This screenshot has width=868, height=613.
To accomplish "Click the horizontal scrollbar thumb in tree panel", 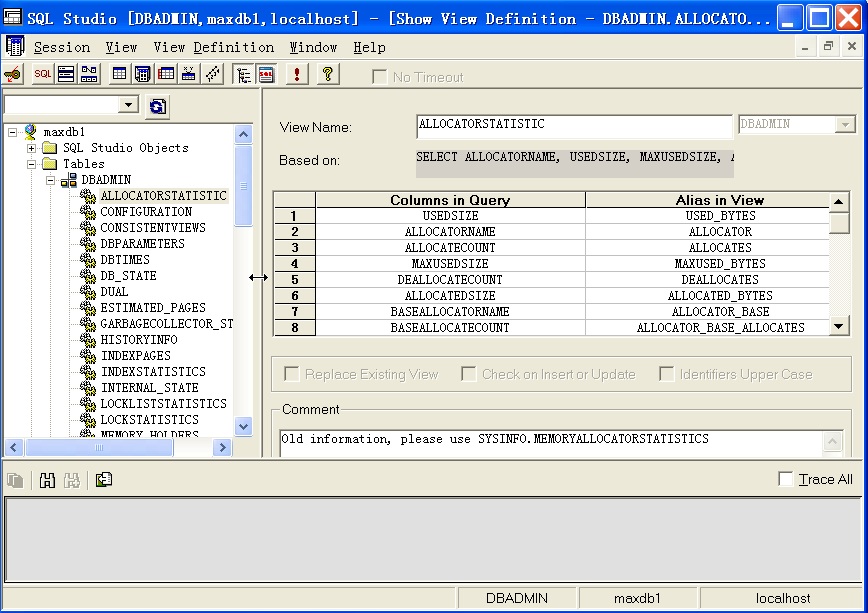I will coord(98,449).
